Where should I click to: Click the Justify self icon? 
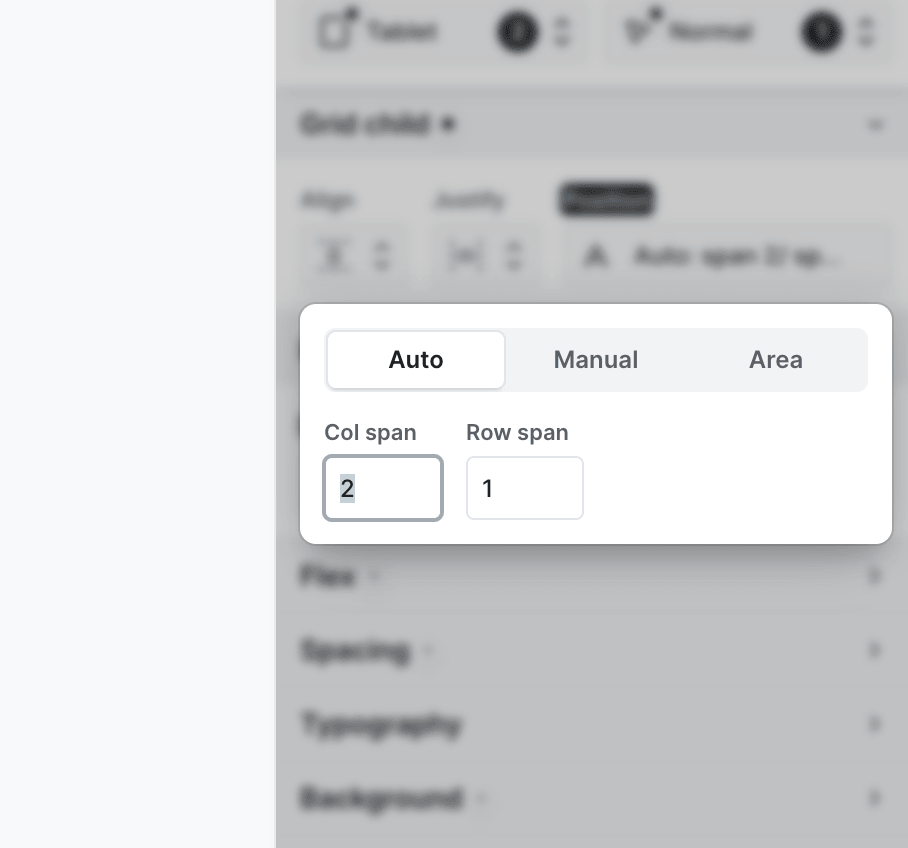[465, 256]
